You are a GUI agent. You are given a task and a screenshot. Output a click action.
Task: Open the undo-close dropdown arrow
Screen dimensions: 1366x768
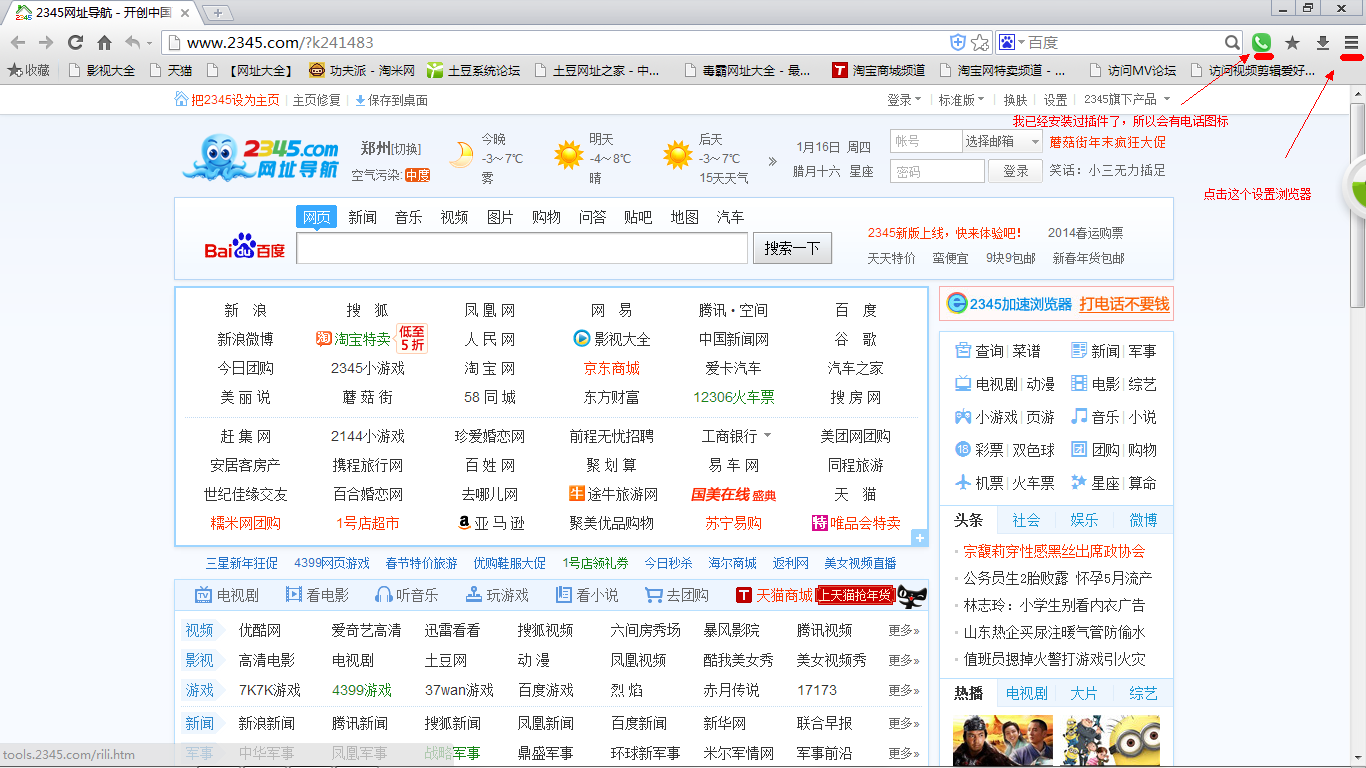tap(150, 43)
